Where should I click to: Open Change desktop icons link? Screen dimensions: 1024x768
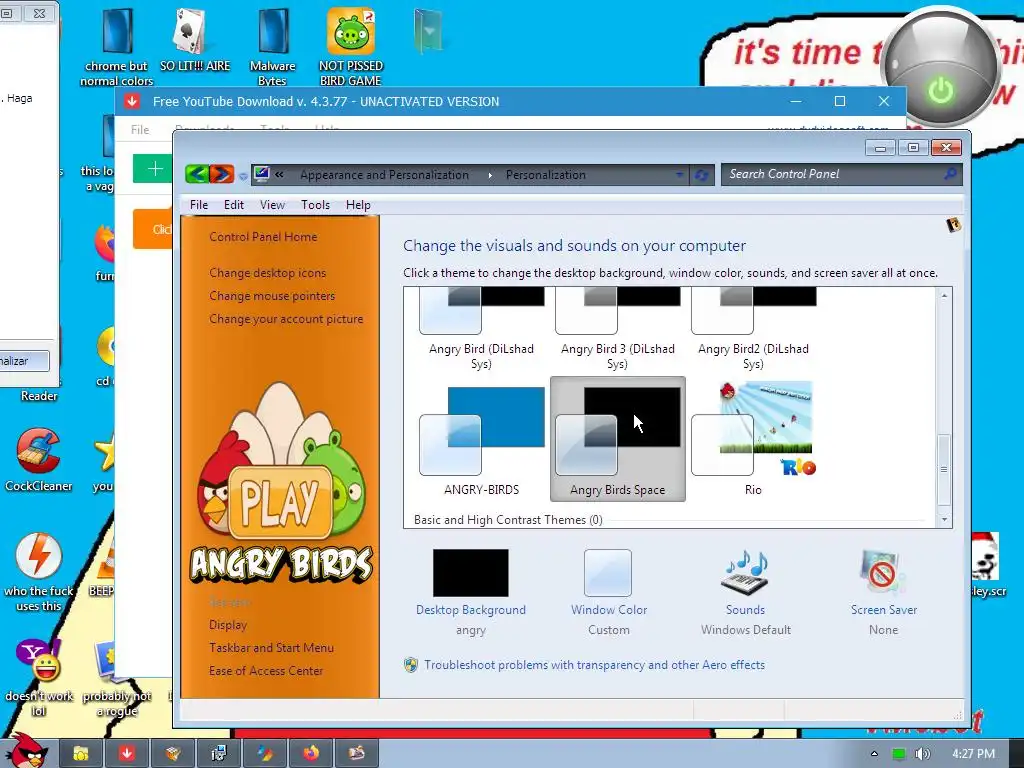click(x=267, y=273)
